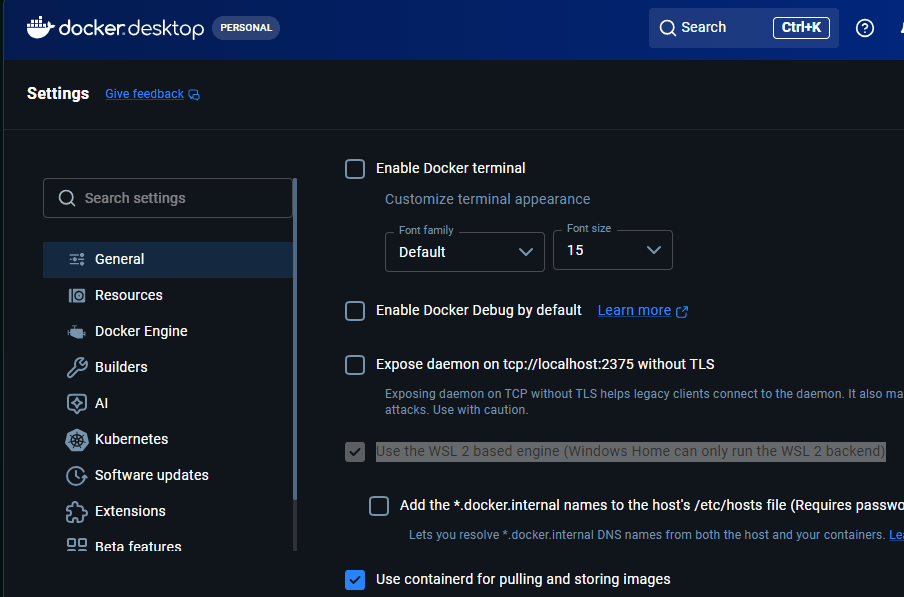This screenshot has height=597, width=904.
Task: Click the Resources sidebar icon
Action: click(77, 295)
